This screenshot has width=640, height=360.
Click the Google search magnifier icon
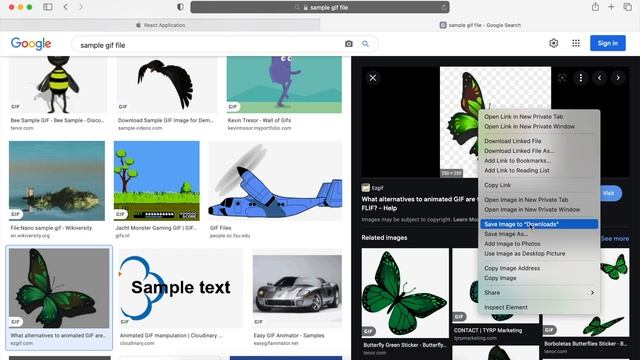pos(365,44)
